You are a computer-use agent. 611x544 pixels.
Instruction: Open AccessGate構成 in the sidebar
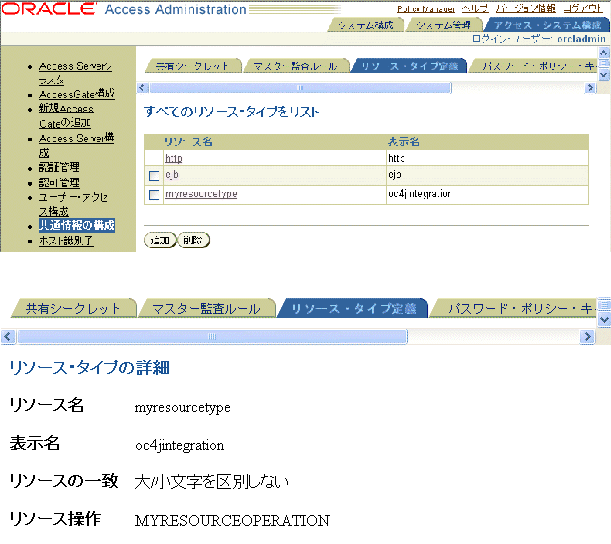pos(77,94)
